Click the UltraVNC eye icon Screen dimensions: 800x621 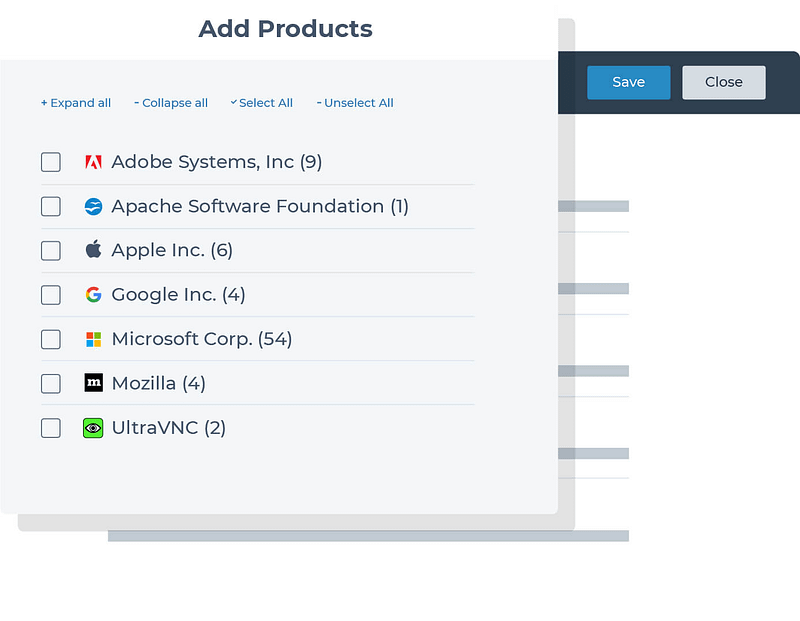click(93, 428)
